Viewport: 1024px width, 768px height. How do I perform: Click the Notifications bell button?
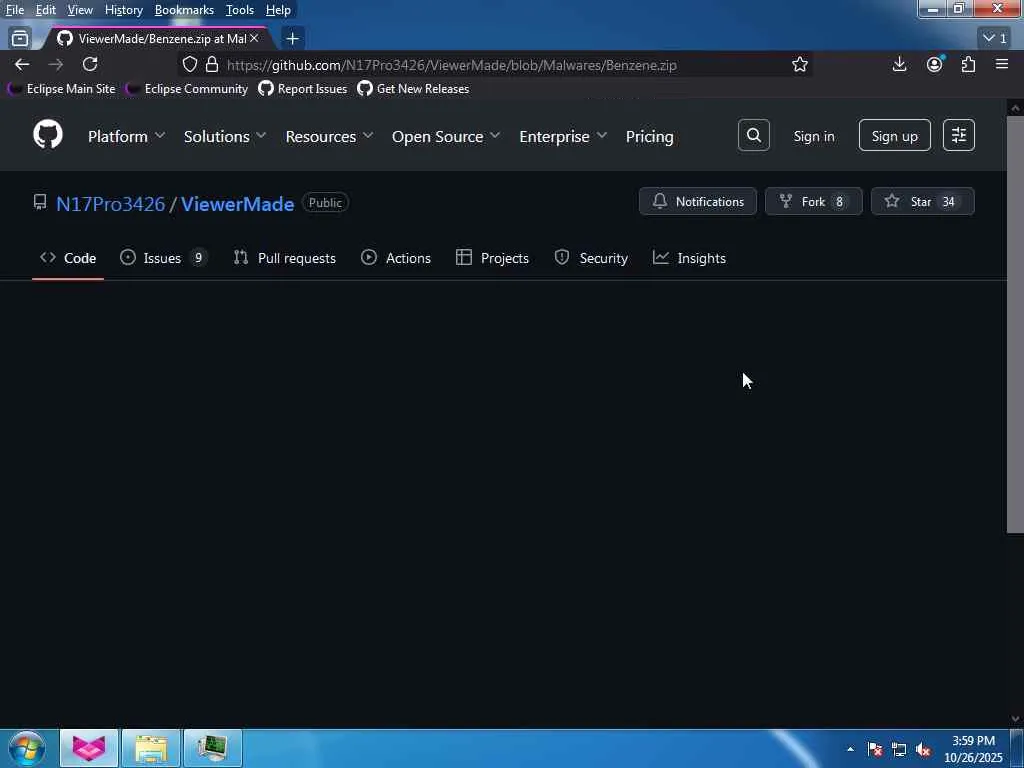point(697,201)
